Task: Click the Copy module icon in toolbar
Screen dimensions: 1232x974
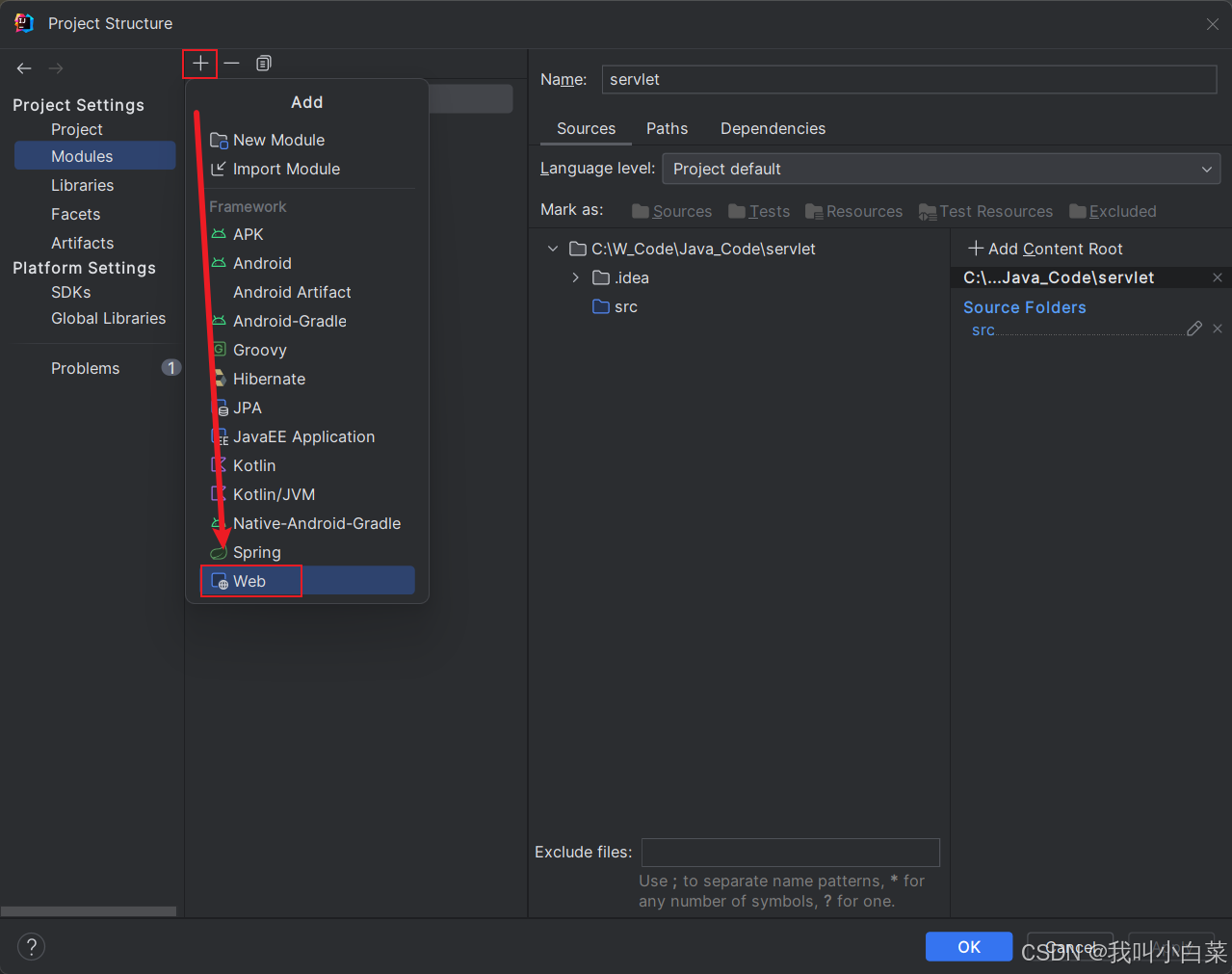Action: coord(263,64)
